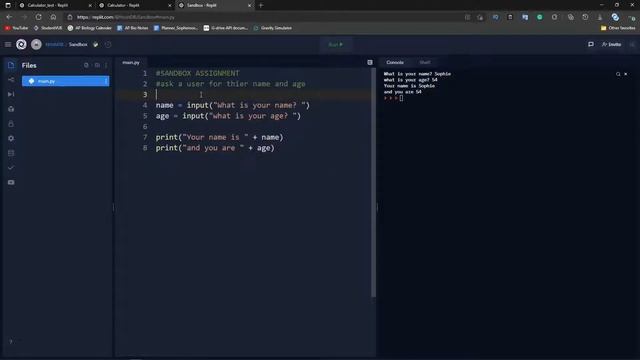The width and height of the screenshot is (640, 360).
Task: Click the username link before Sandbox
Action: tap(54, 44)
